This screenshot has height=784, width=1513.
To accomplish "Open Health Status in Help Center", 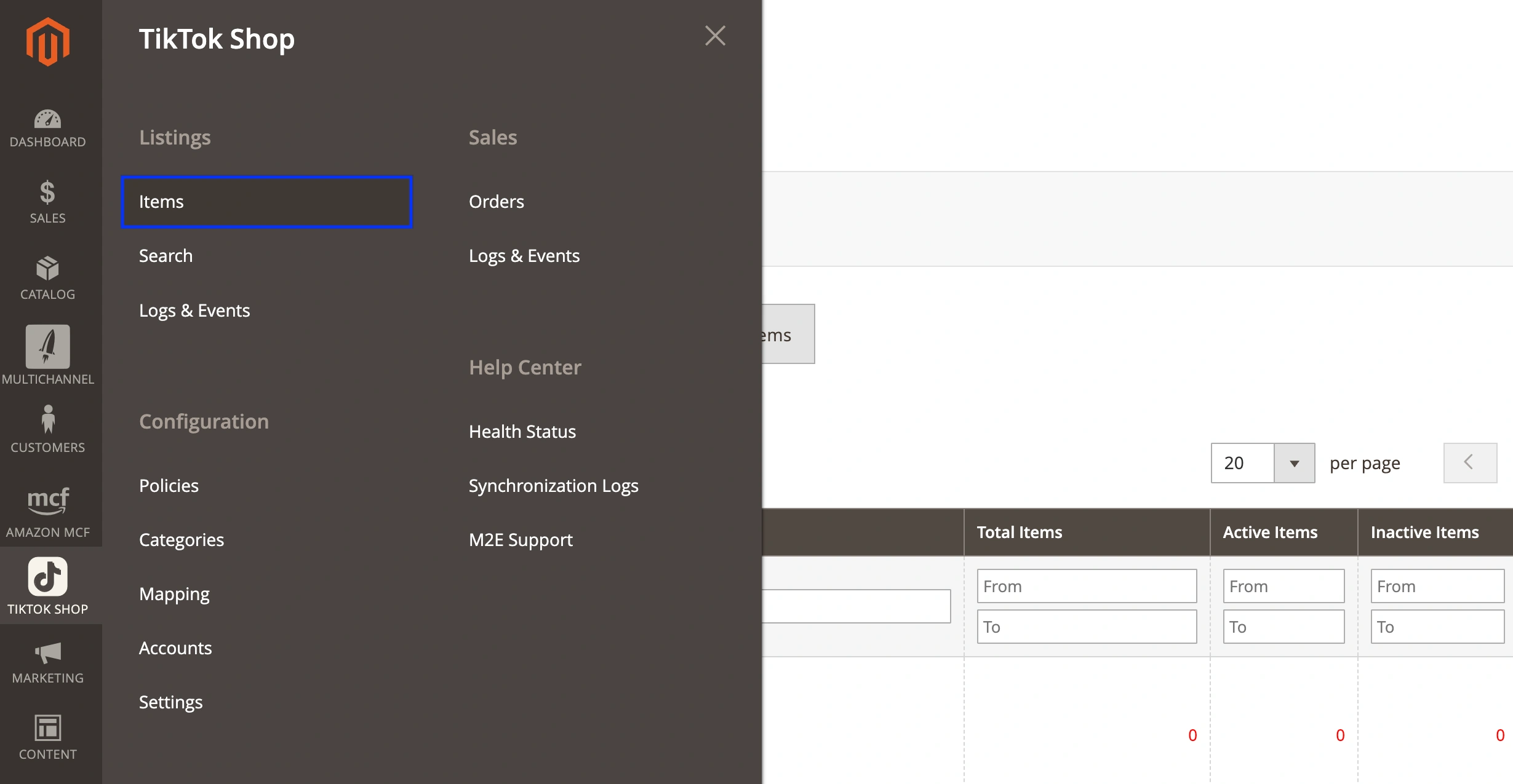I will tap(522, 432).
